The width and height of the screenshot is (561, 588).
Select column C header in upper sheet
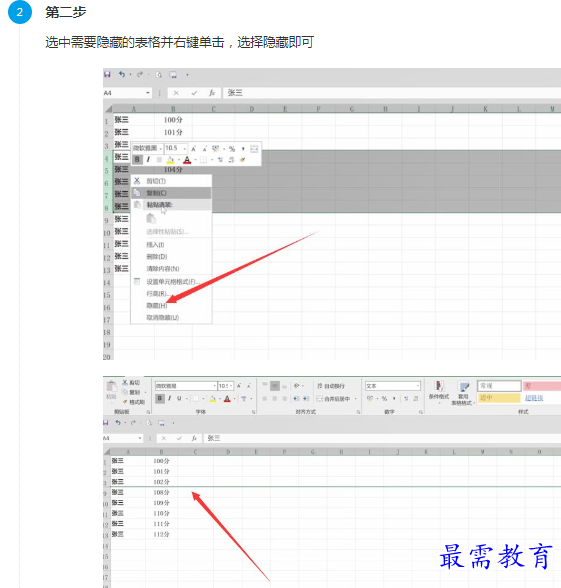coord(213,109)
